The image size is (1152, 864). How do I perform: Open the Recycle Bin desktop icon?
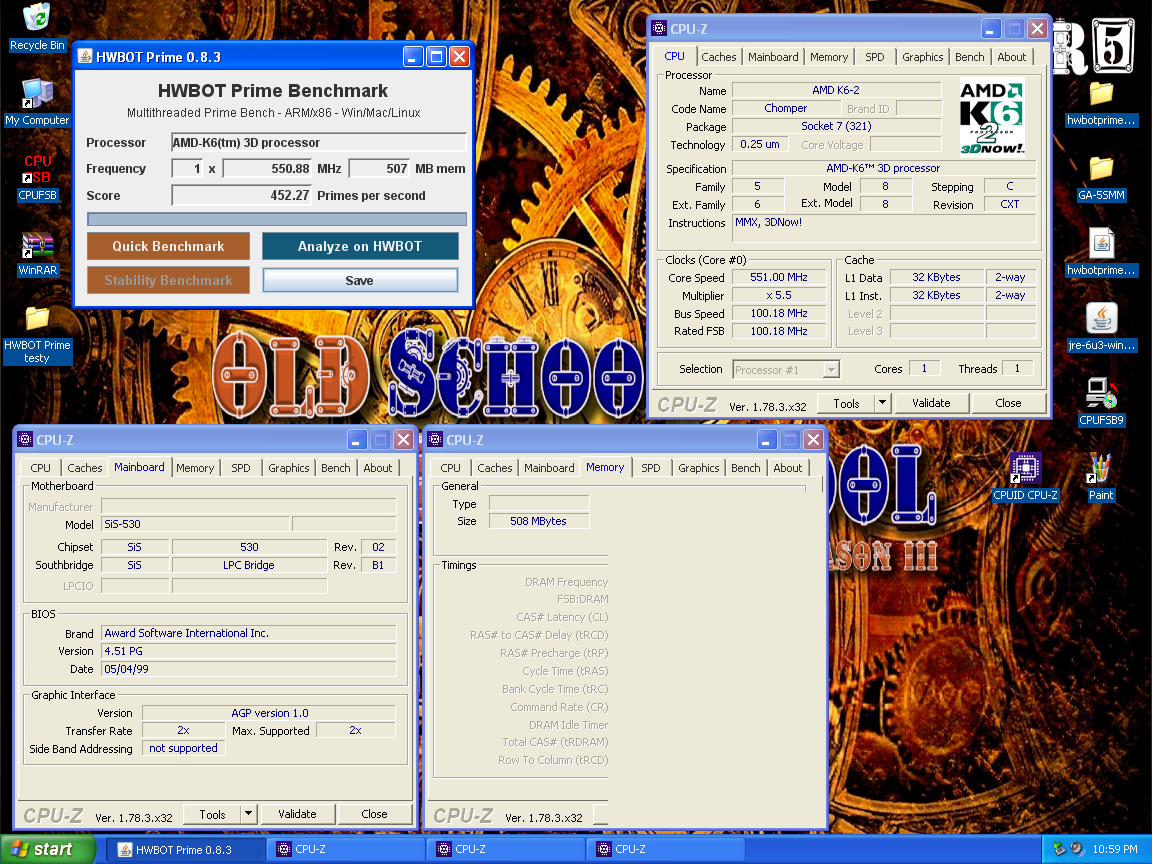37,18
